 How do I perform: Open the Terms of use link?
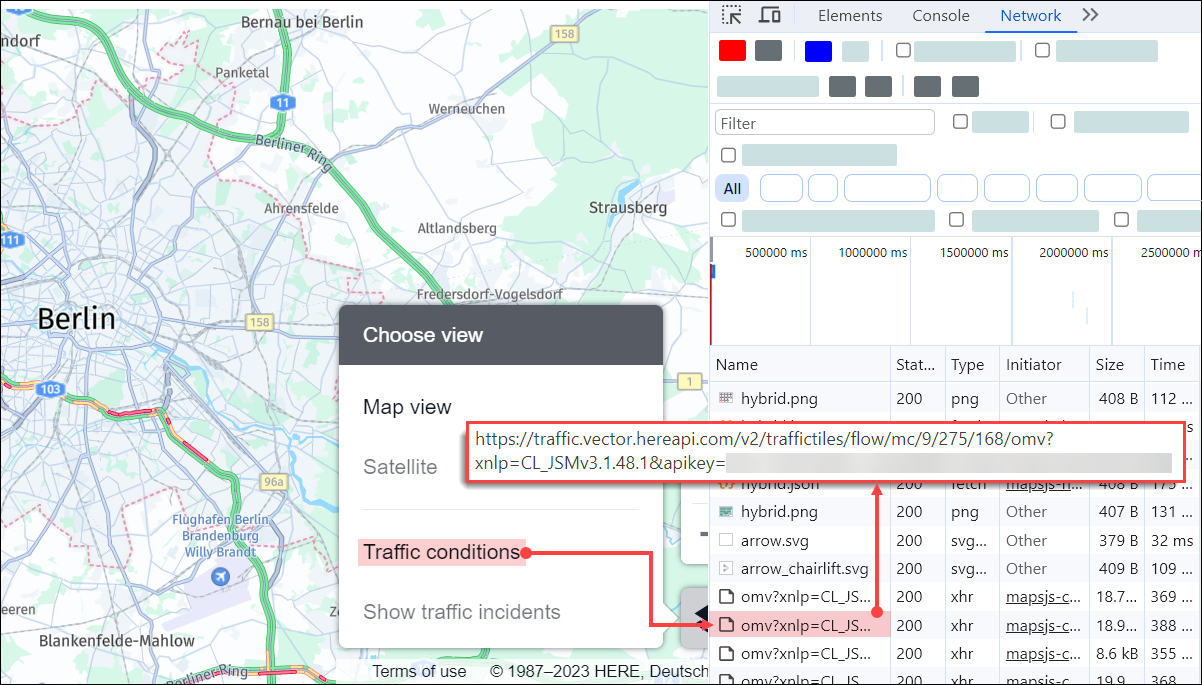click(419, 671)
